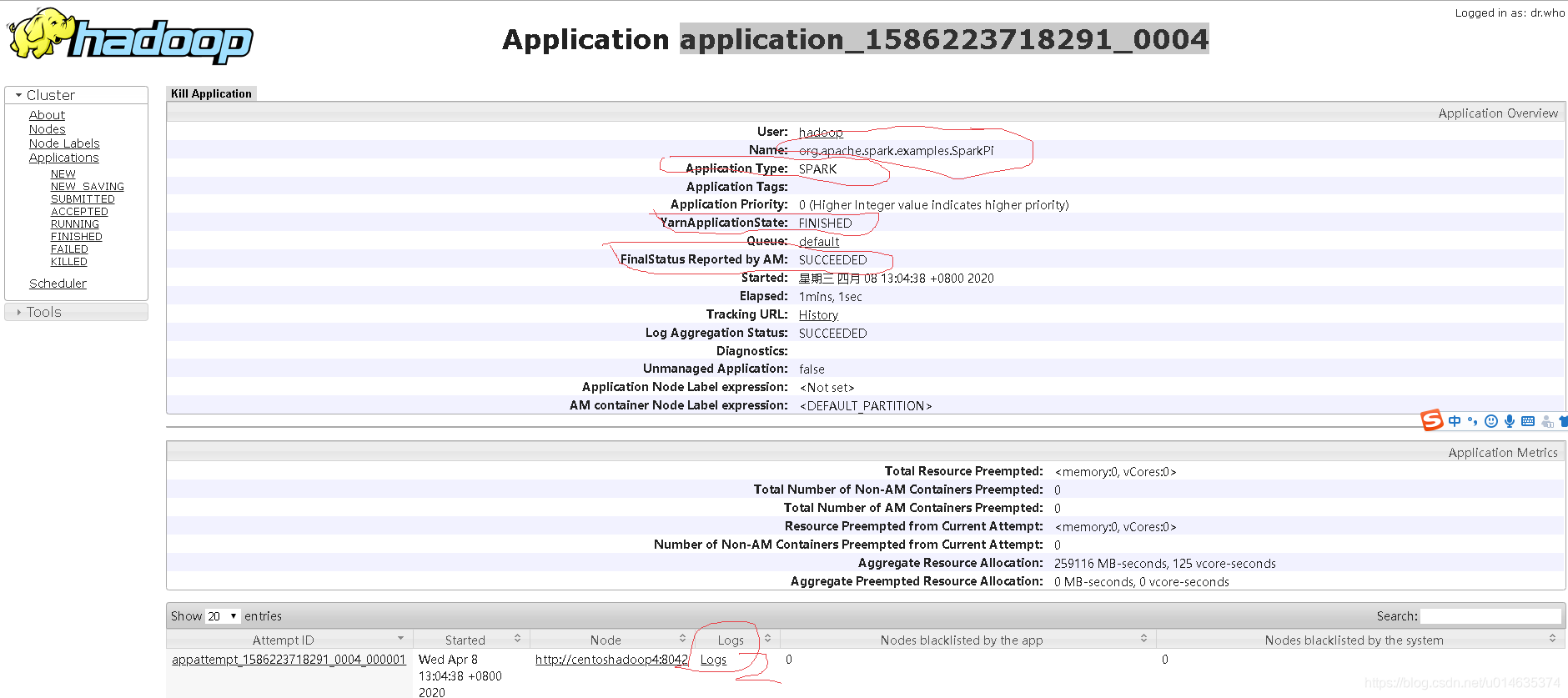This screenshot has height=698, width=1568.
Task: Filter applications by NEW_SAVING state
Action: [87, 187]
